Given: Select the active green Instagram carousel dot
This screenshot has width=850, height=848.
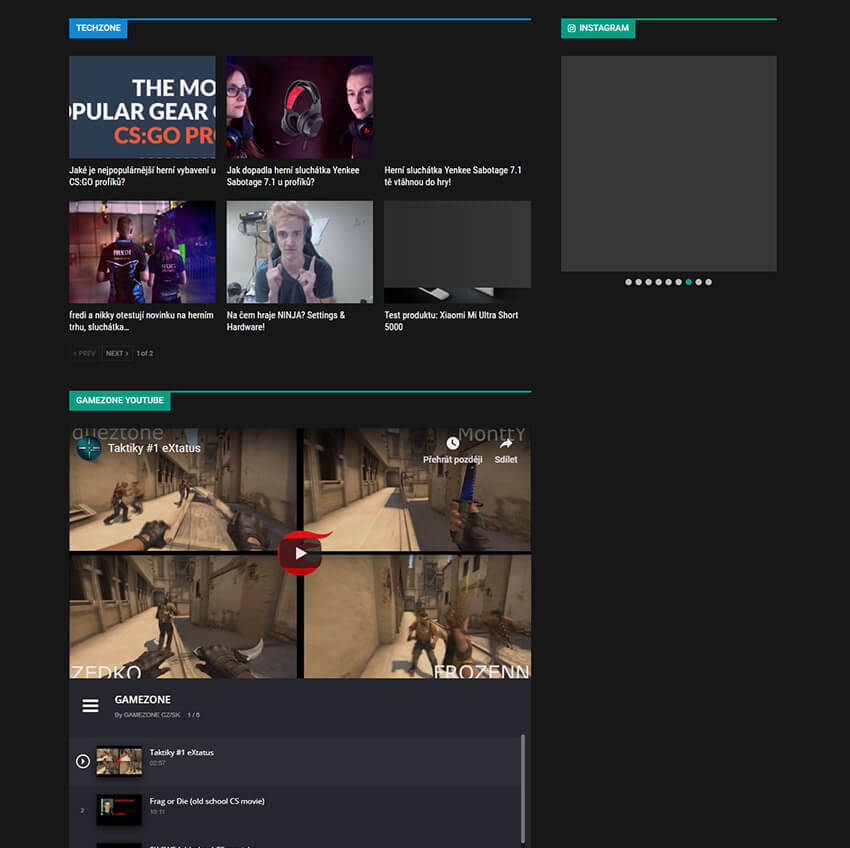Looking at the screenshot, I should [688, 282].
